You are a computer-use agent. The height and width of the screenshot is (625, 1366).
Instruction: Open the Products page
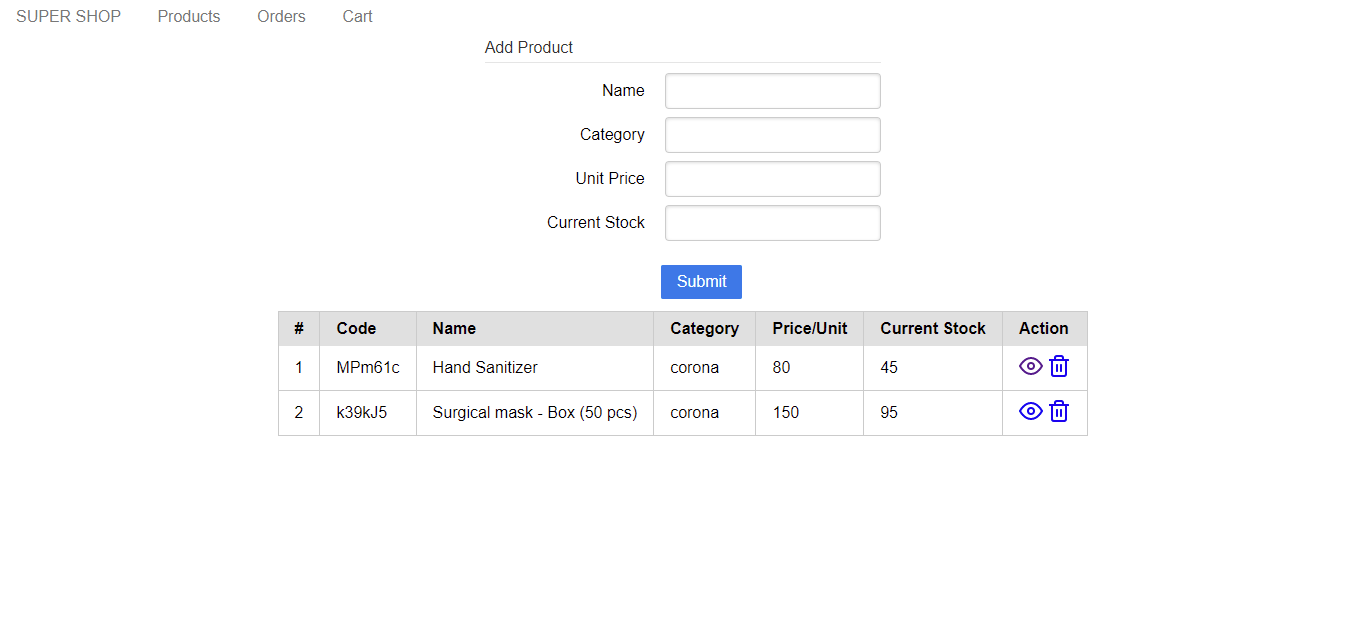pos(189,16)
